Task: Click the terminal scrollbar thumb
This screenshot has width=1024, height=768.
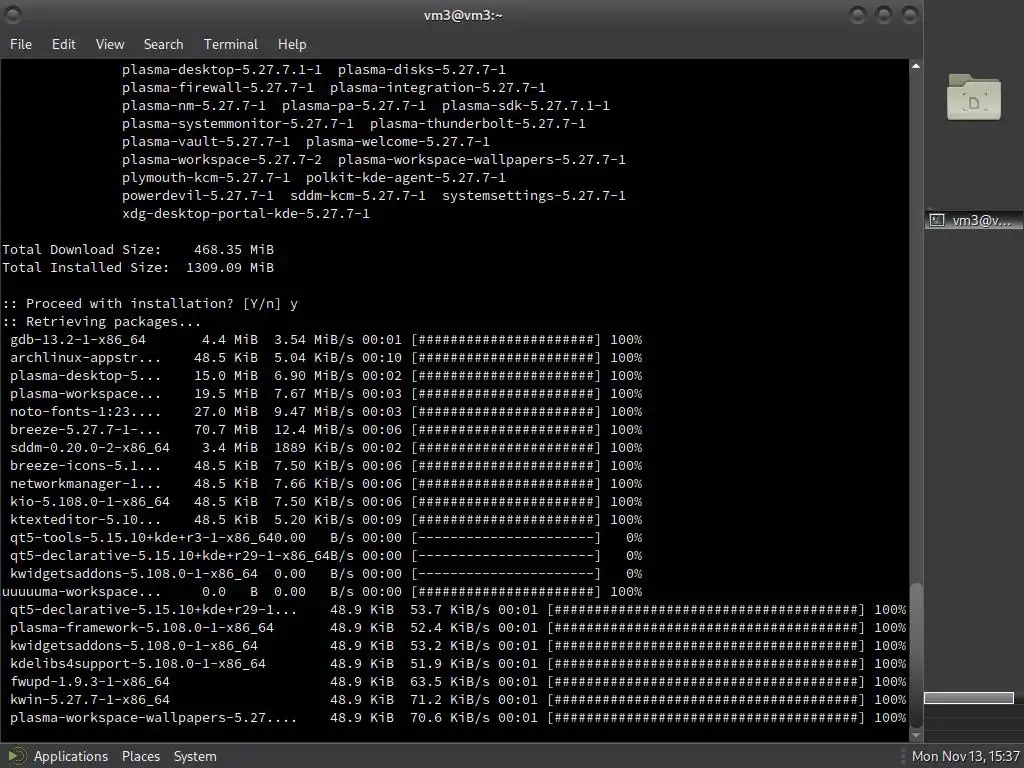Action: 916,654
